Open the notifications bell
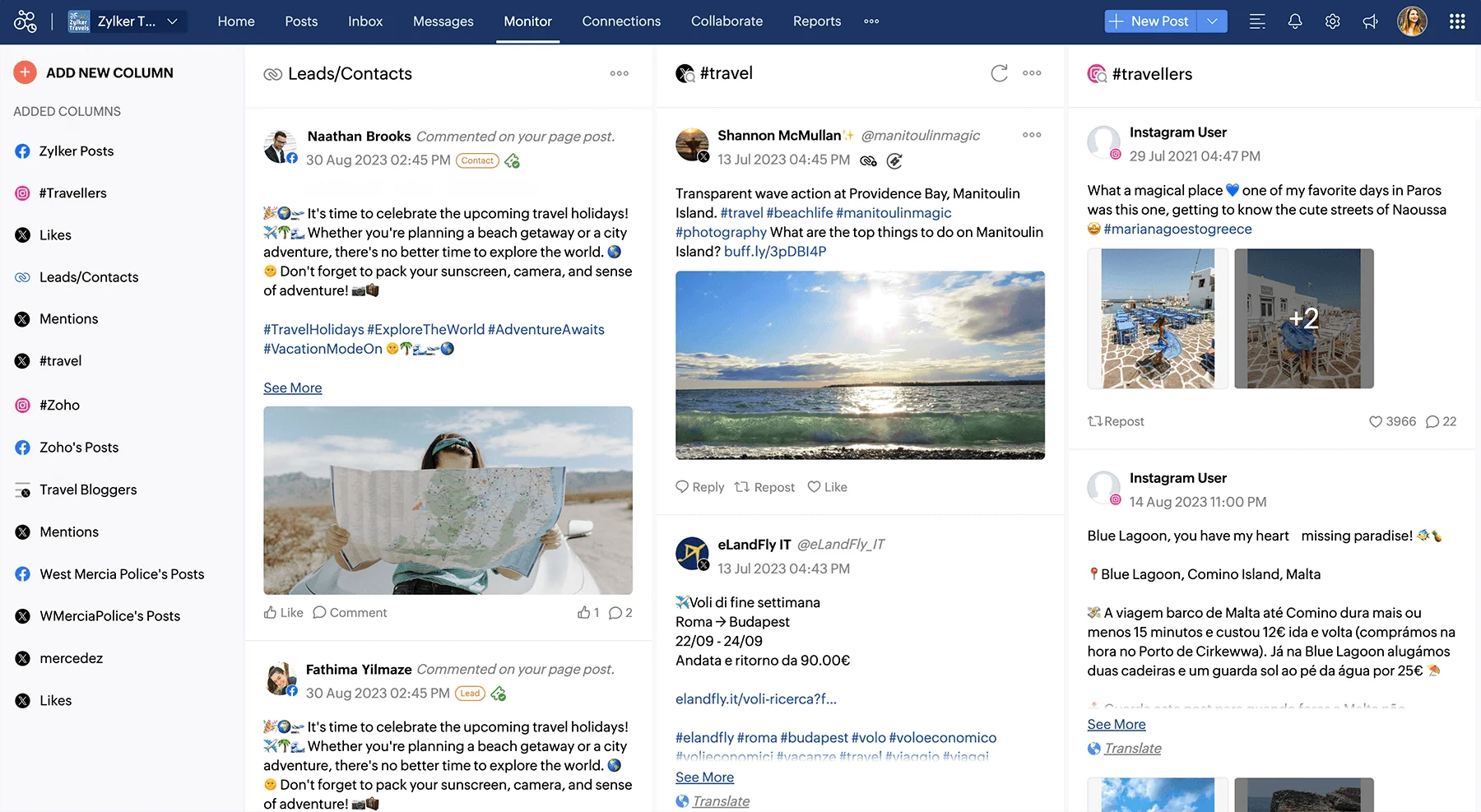This screenshot has height=812, width=1481. (1294, 21)
